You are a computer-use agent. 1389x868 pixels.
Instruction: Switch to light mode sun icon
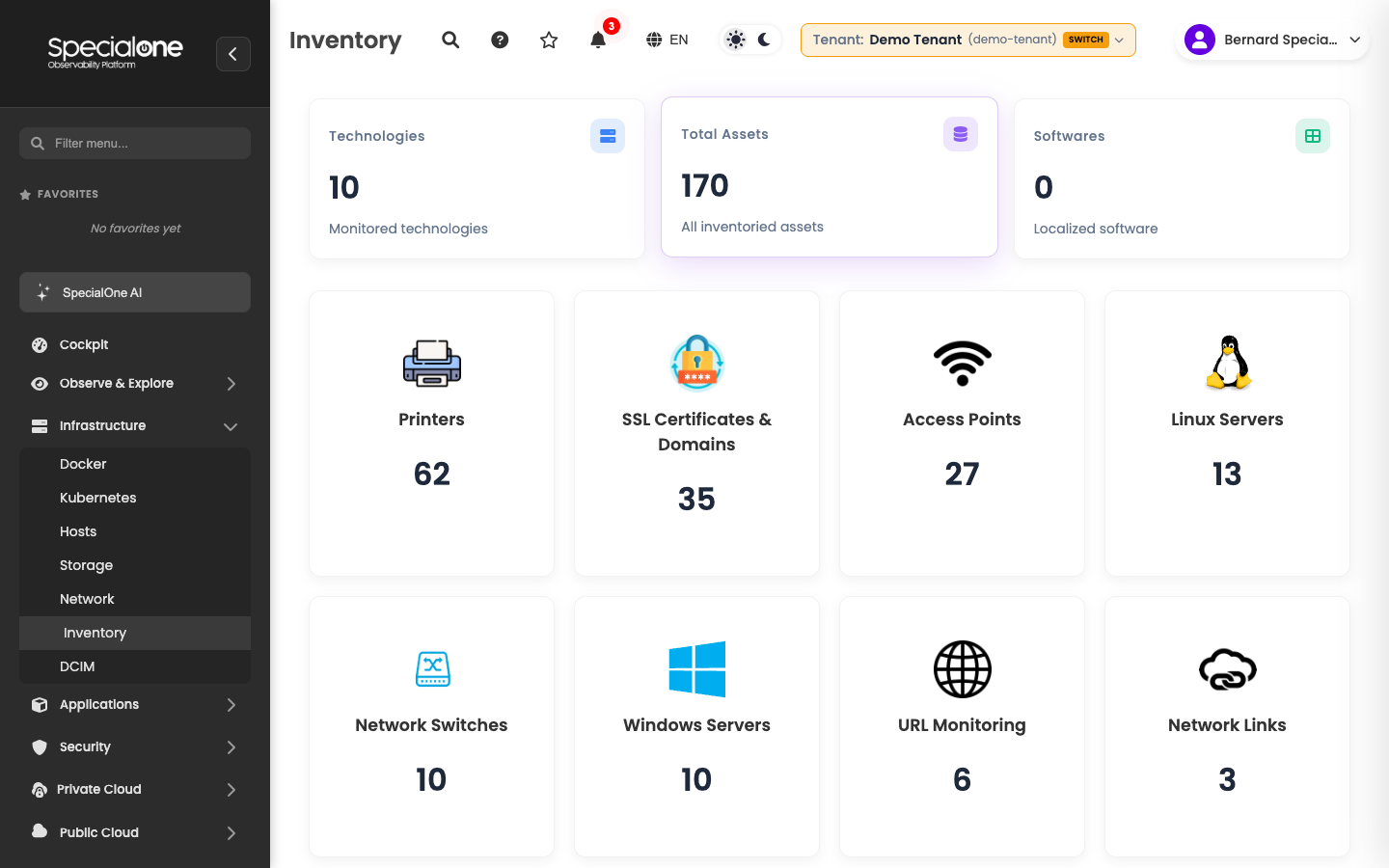(x=736, y=40)
